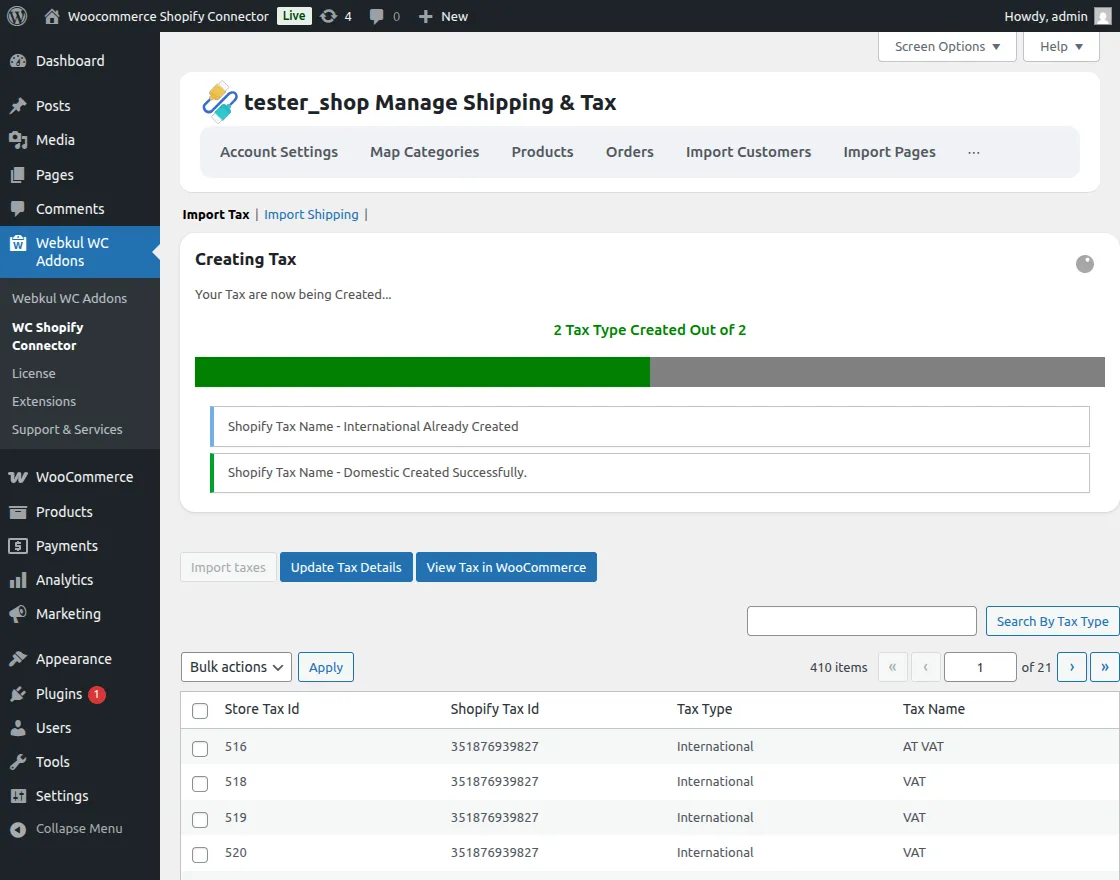Image resolution: width=1120 pixels, height=880 pixels.
Task: Click the admin avatar icon
Action: tap(1103, 16)
